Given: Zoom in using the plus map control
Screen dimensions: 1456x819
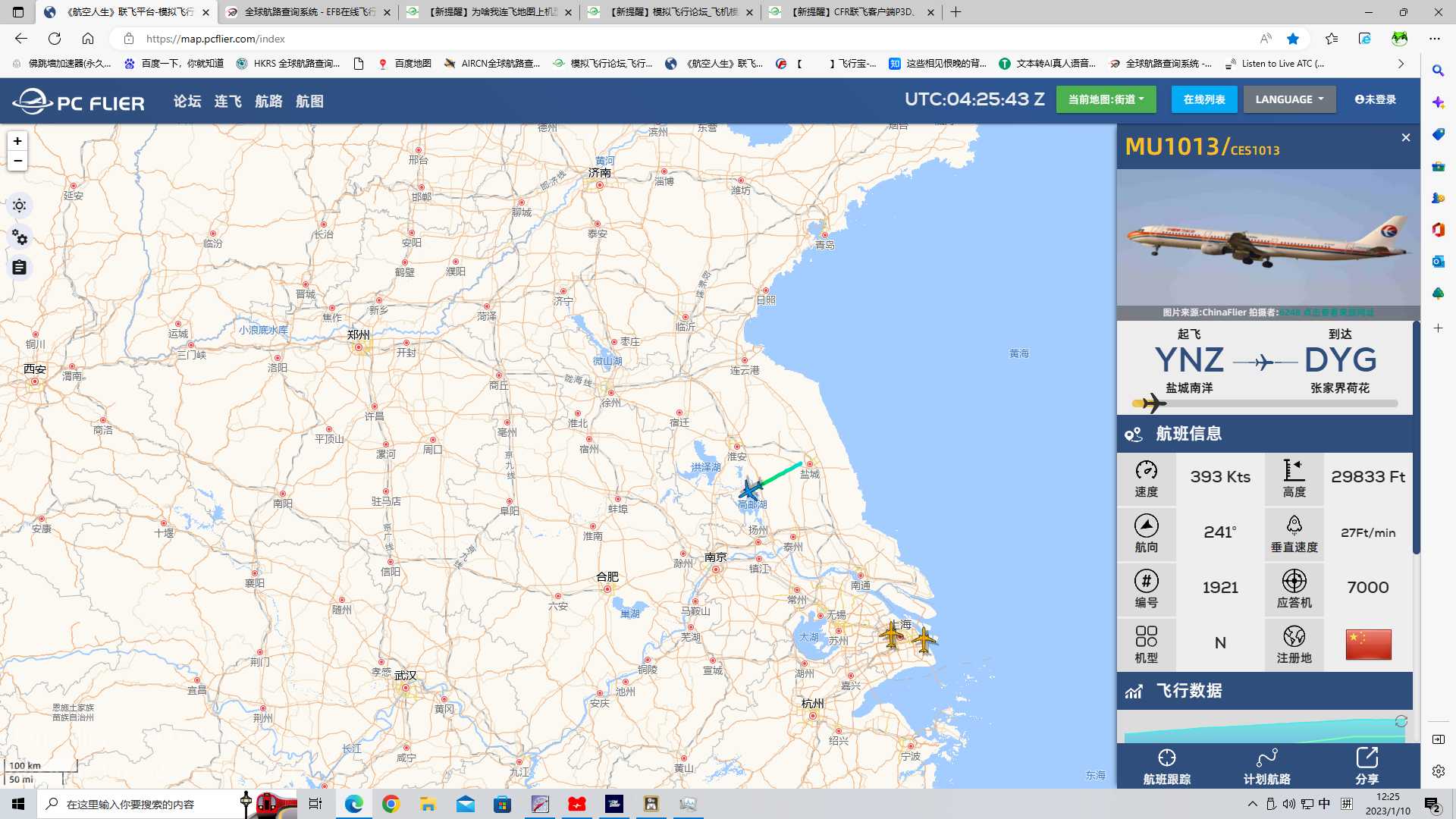Looking at the screenshot, I should click(x=17, y=141).
